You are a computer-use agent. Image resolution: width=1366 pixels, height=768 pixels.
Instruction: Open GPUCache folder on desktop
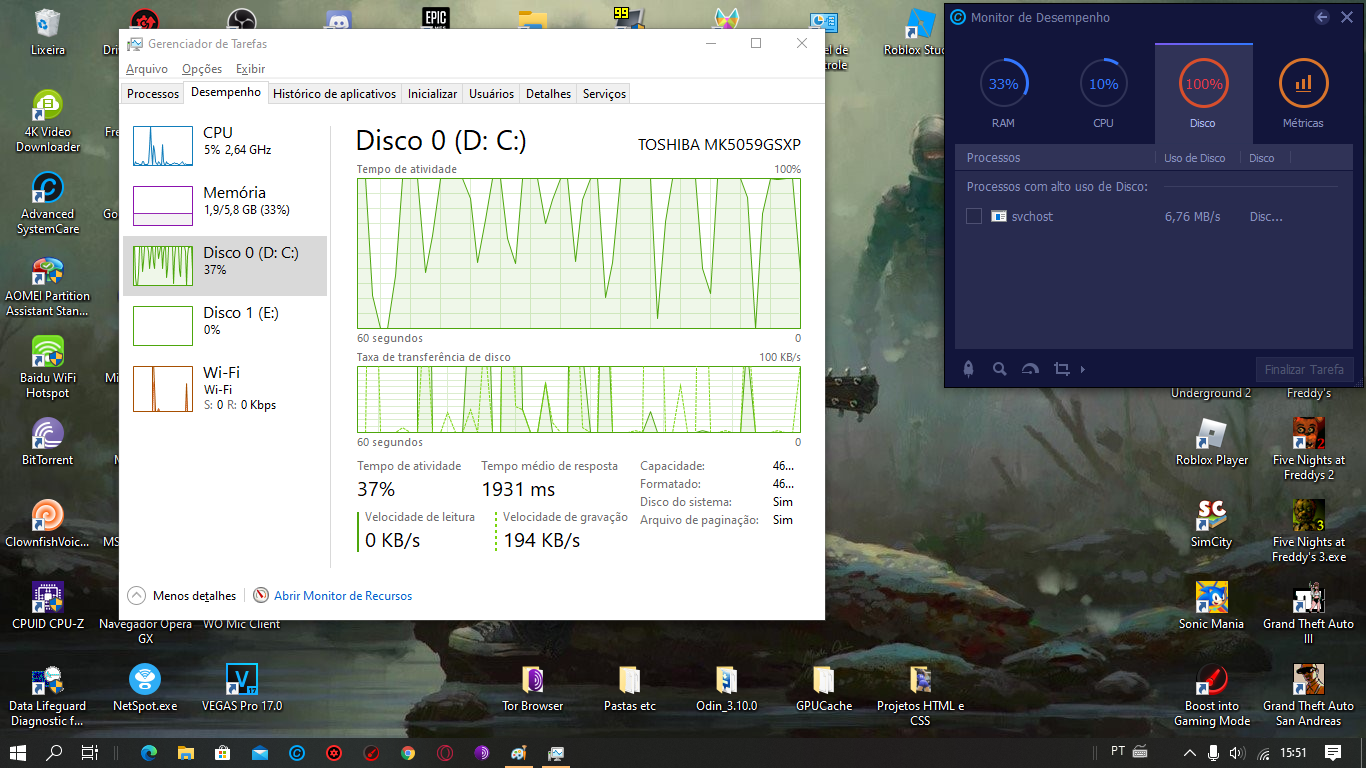click(824, 688)
